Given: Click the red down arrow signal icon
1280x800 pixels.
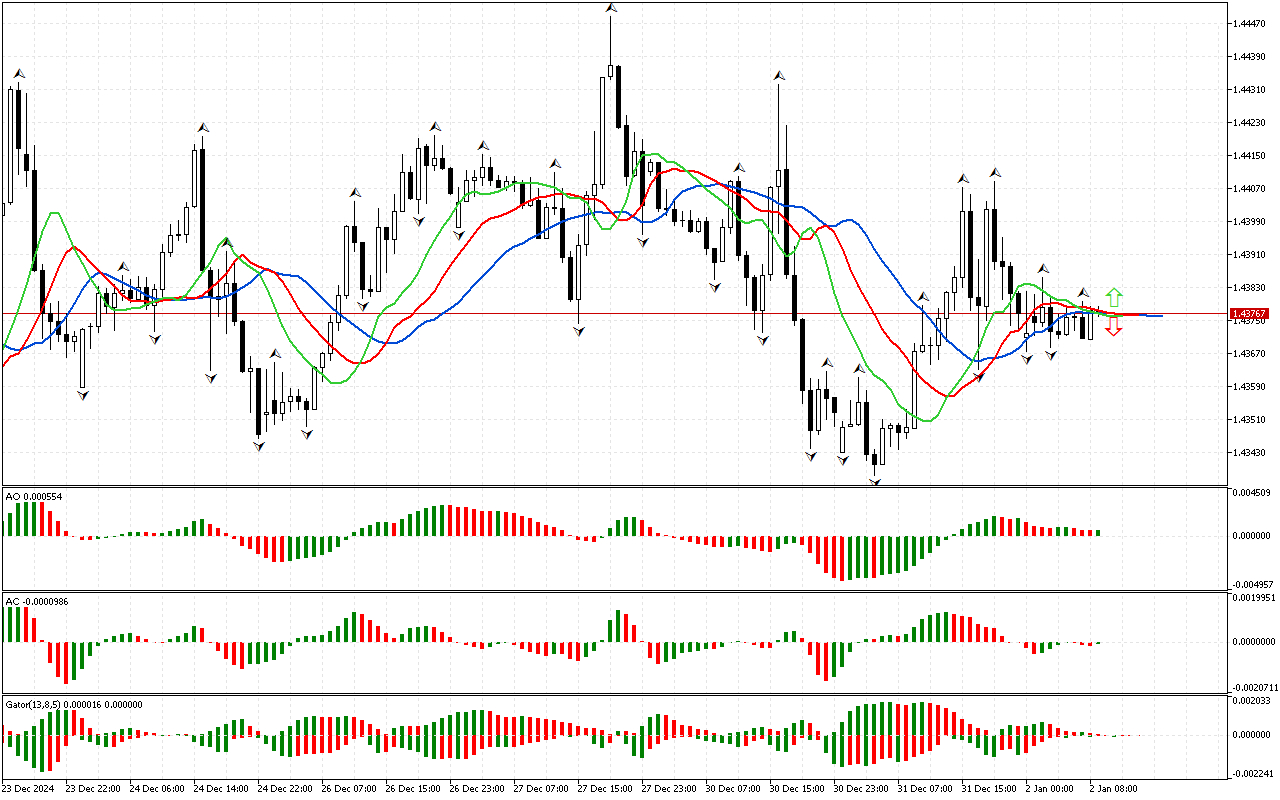Looking at the screenshot, I should [x=1114, y=327].
